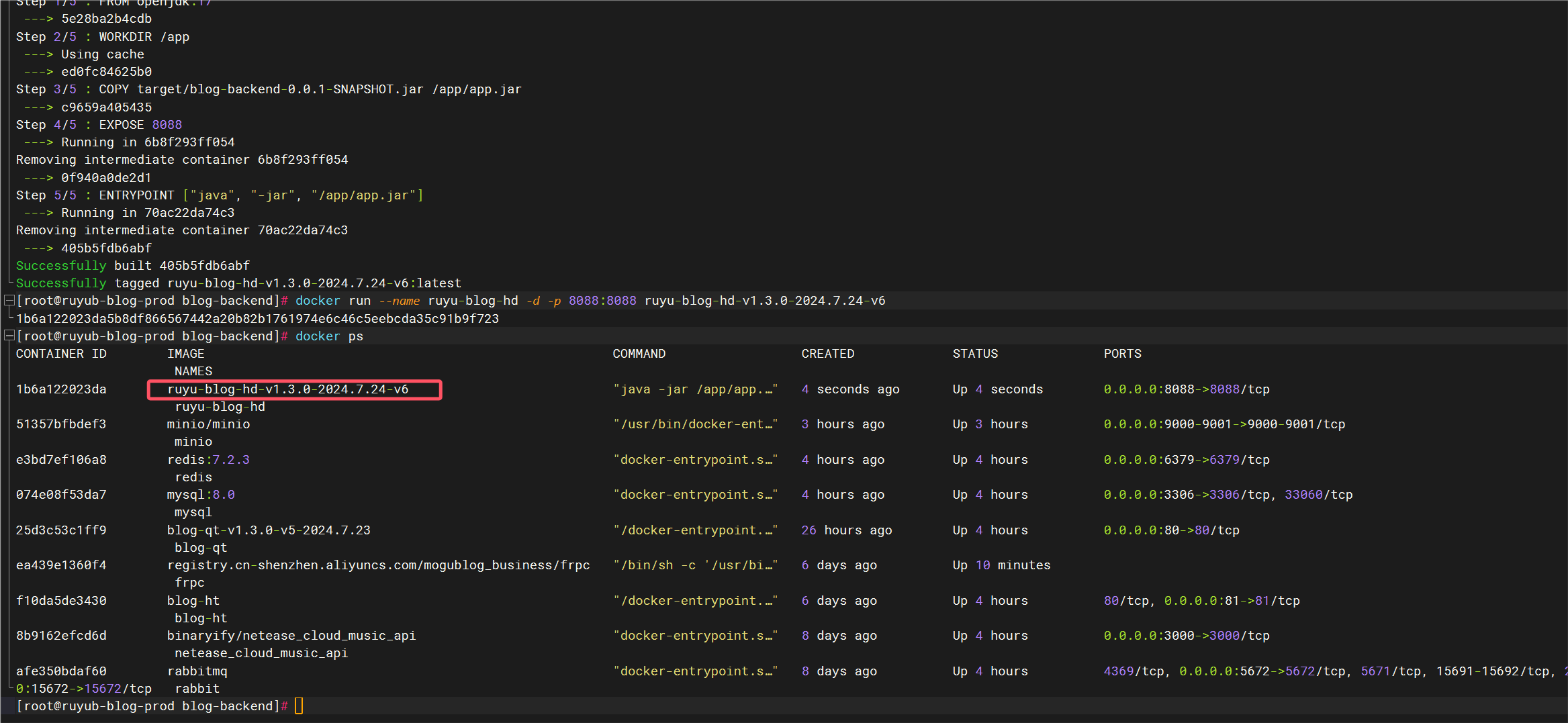The height and width of the screenshot is (723, 1568).
Task: Click the "26 hours ago" created value
Action: click(847, 530)
